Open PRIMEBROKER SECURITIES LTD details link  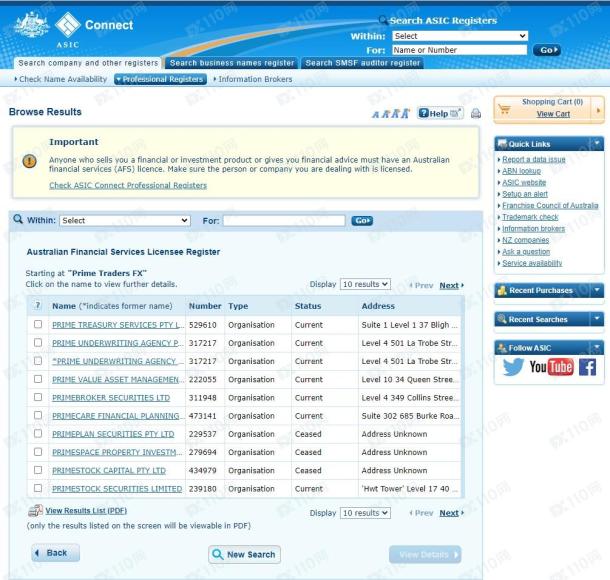tap(111, 398)
